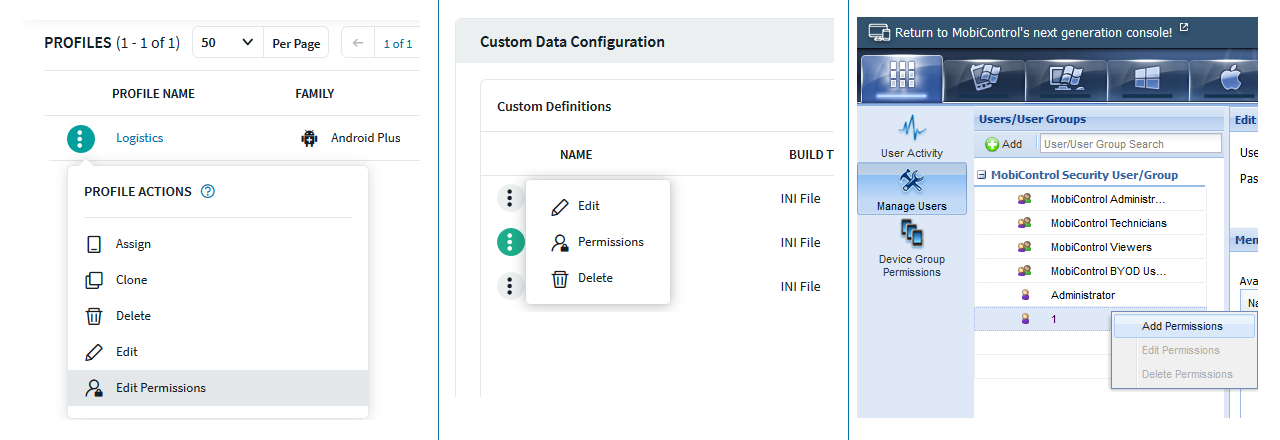Viewport: 1280px width, 440px height.
Task: Click the green kebab icon beside Logistics
Action: 81,138
